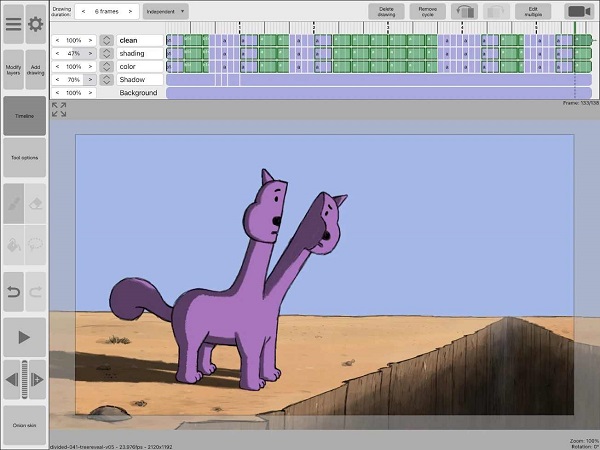Increase the shading layer opacity

coord(90,54)
